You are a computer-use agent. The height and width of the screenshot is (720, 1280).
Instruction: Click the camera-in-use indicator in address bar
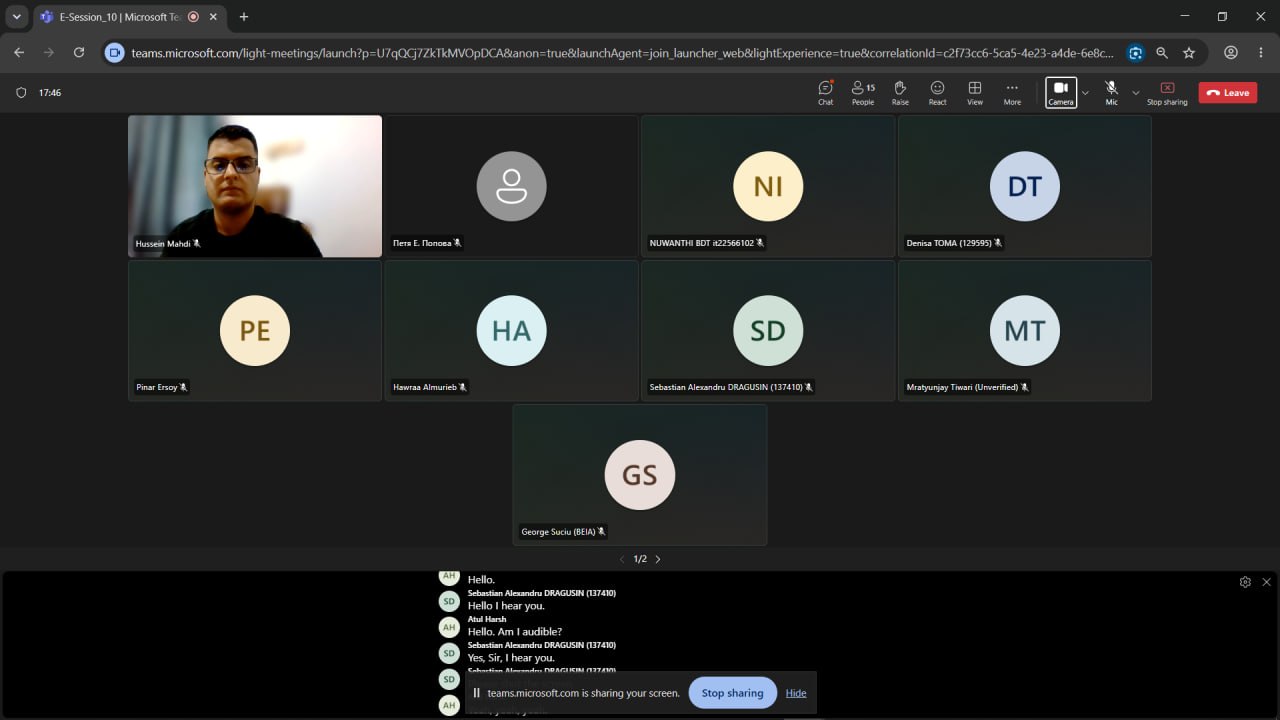[115, 53]
